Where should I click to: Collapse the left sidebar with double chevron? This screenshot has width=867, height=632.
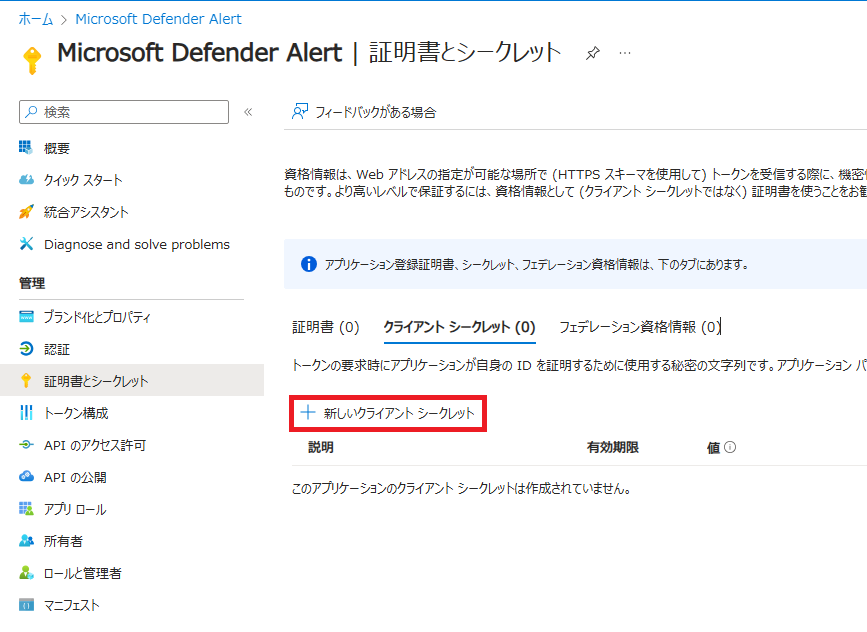[248, 112]
